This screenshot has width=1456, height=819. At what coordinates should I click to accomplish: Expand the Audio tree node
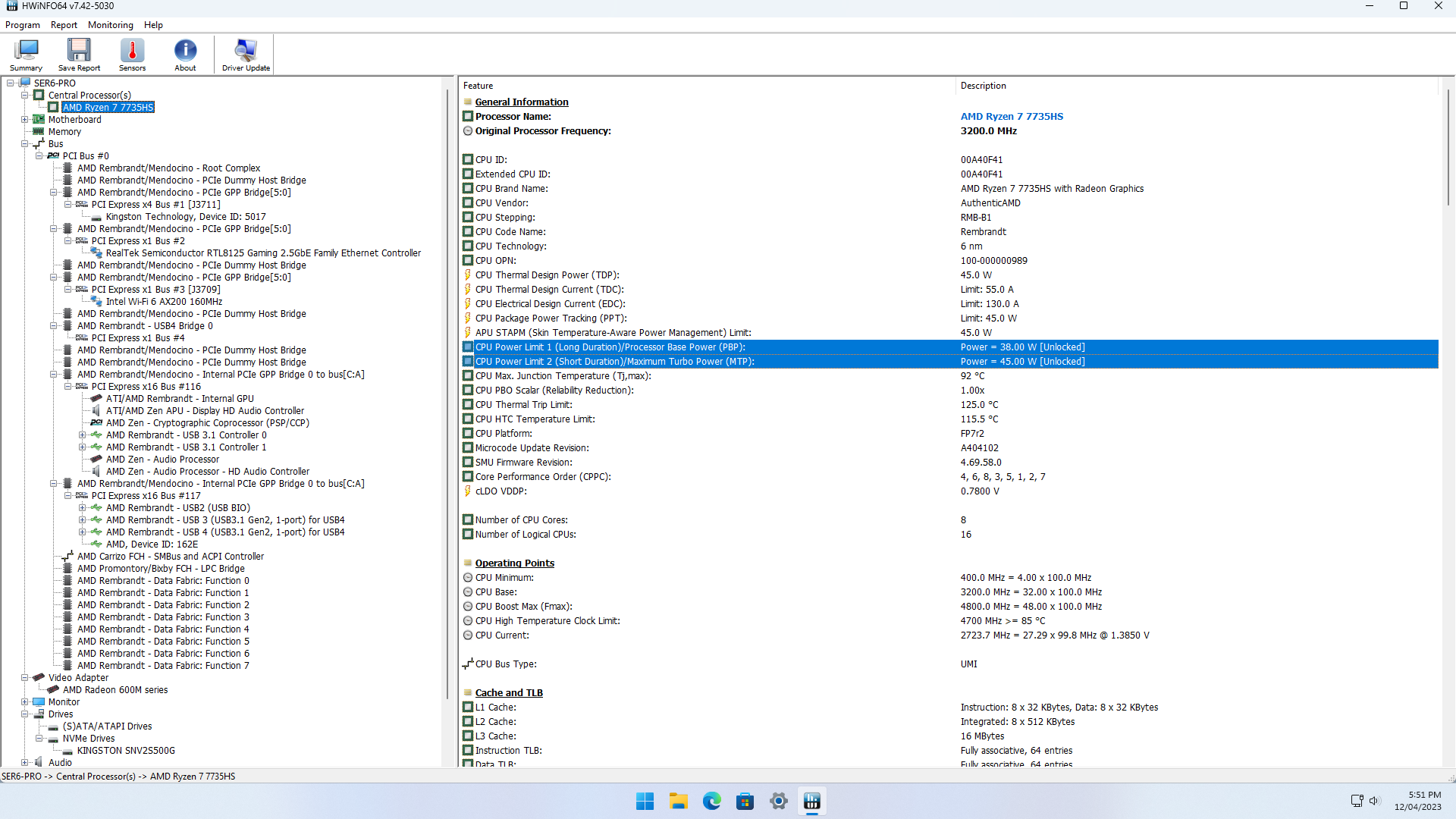[x=25, y=763]
